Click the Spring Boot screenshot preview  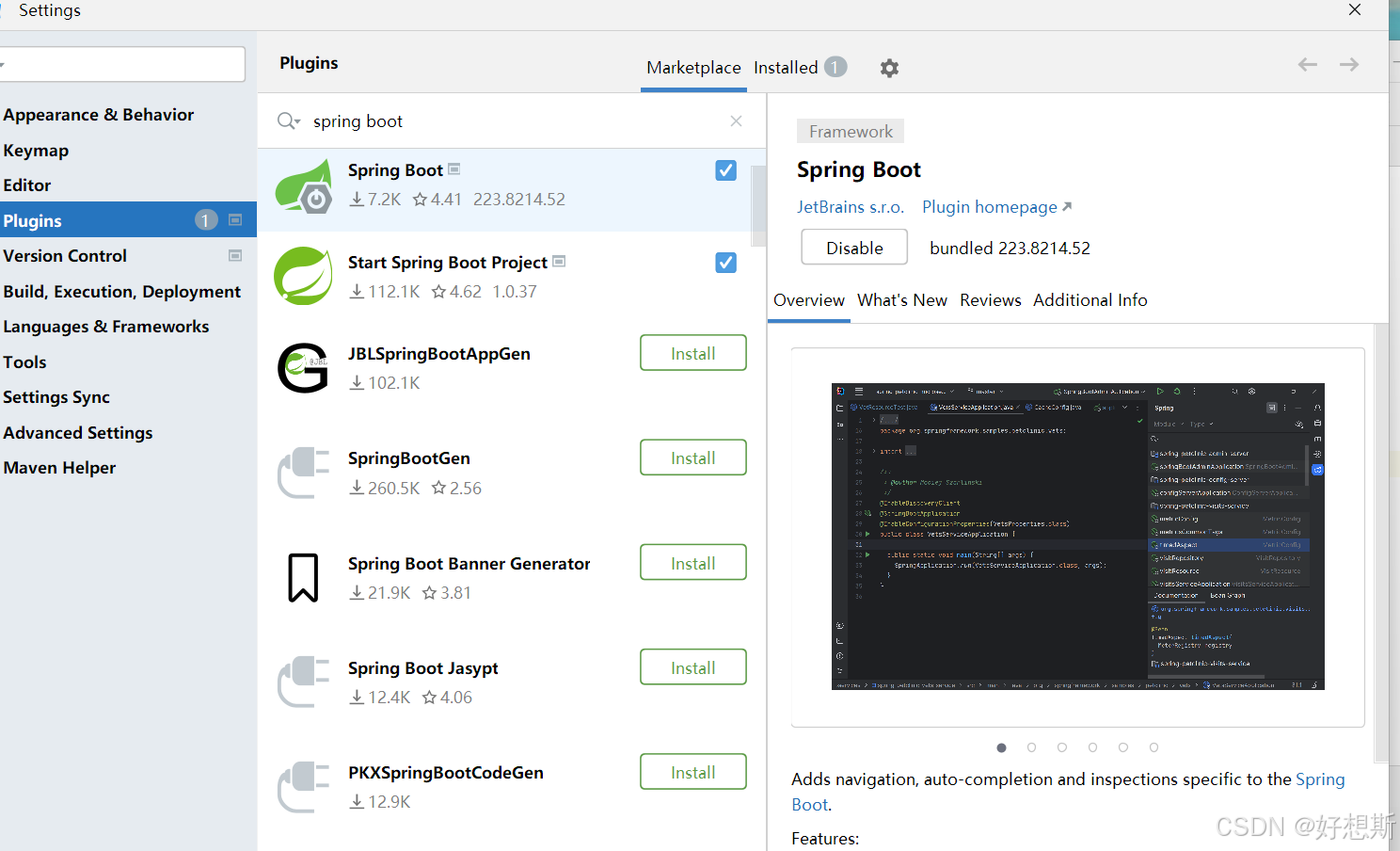1077,537
